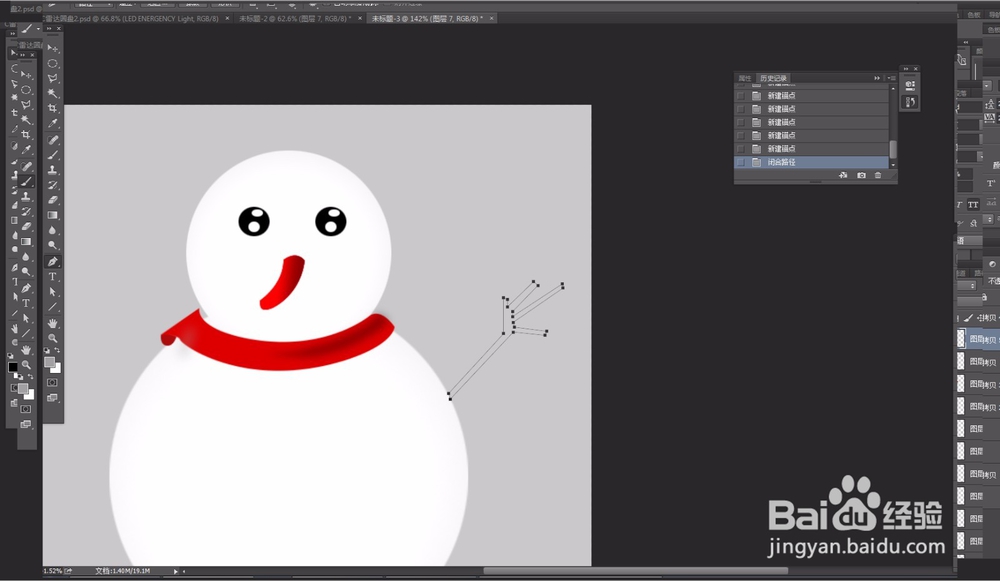Screen dimensions: 1000x581
Task: Select Eraser tool in single-column toolbar
Action: click(52, 200)
